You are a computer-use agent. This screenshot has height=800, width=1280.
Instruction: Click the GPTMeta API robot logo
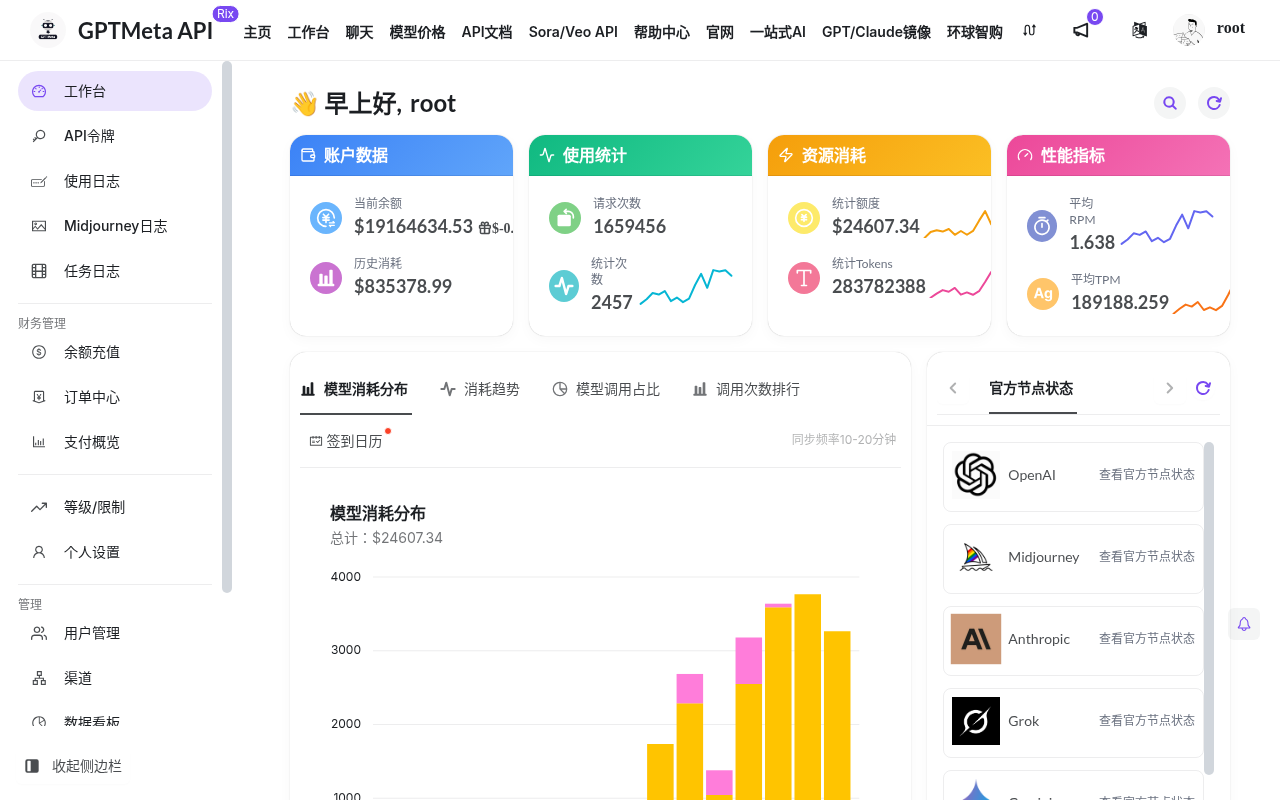point(47,30)
